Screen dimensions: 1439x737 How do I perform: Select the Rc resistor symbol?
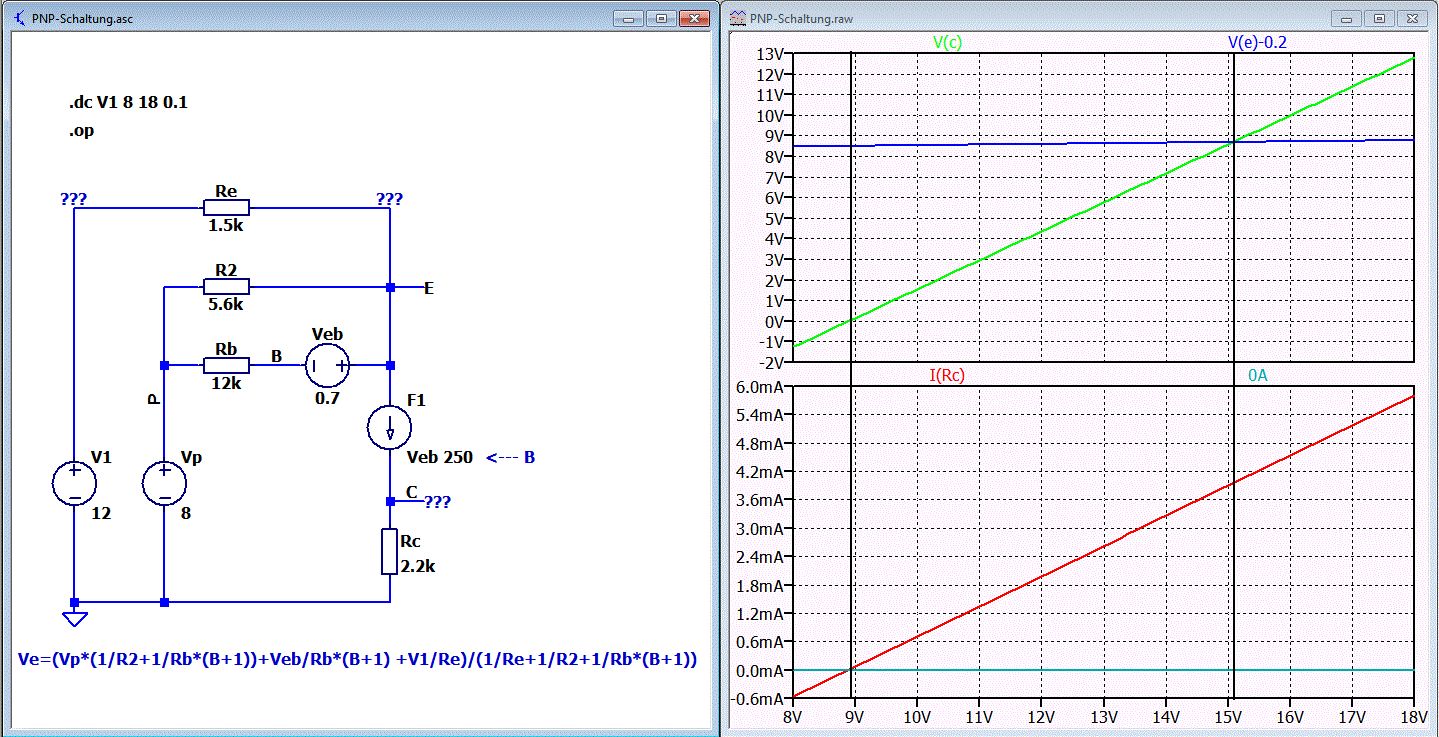point(389,552)
